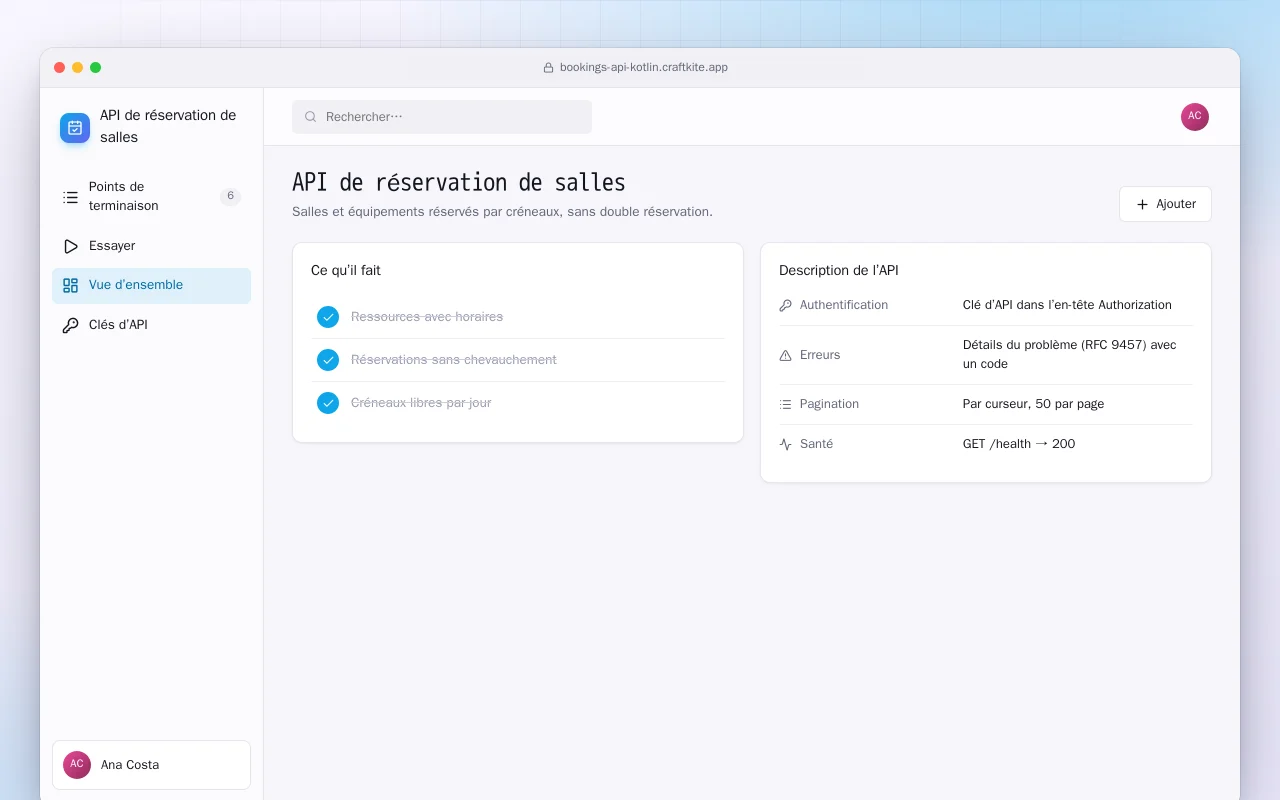Click the list icon next to Pagination
Viewport: 1280px width, 800px height.
tap(785, 404)
